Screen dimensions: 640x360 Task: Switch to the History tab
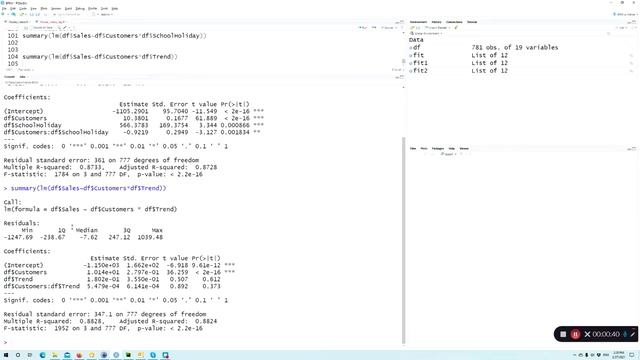(x=436, y=22)
